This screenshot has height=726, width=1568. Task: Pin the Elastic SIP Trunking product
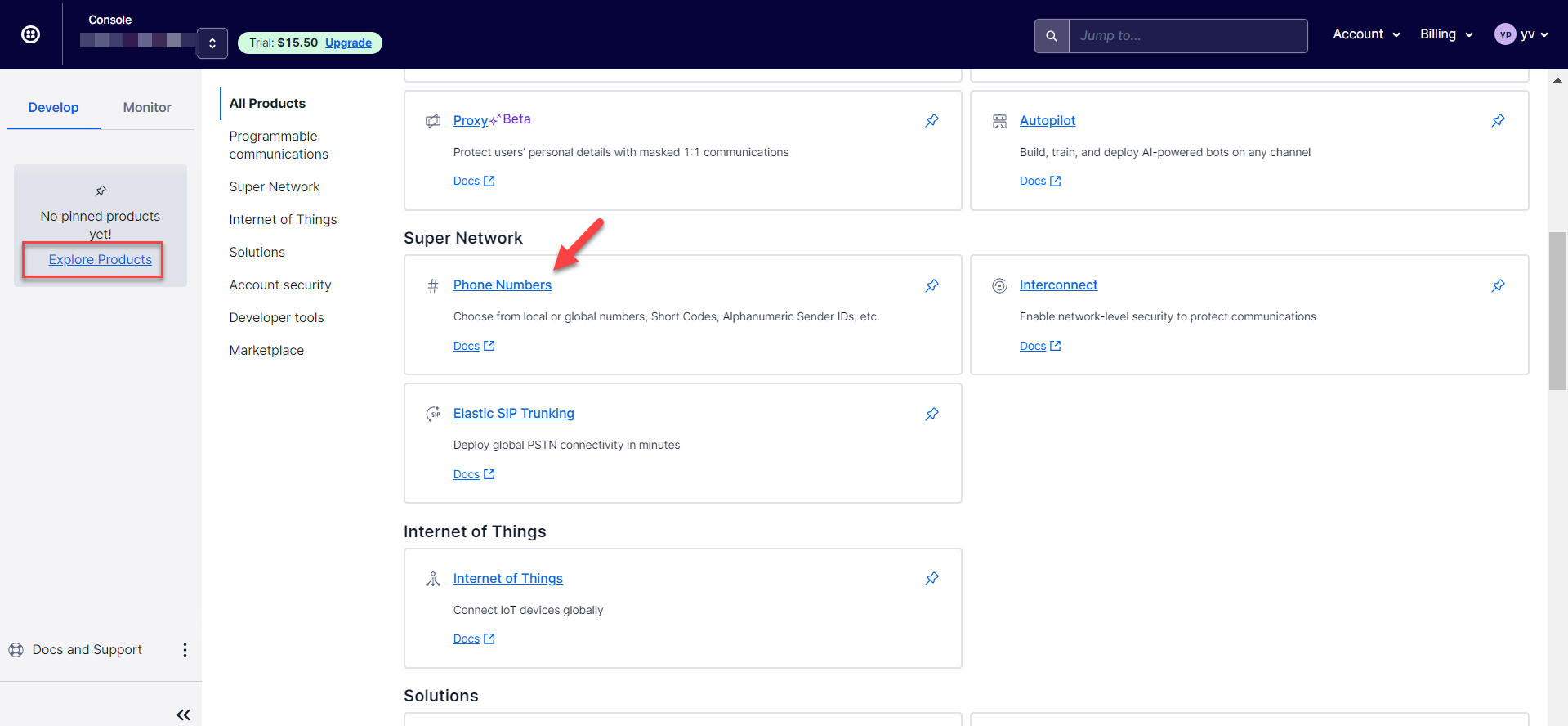point(931,414)
